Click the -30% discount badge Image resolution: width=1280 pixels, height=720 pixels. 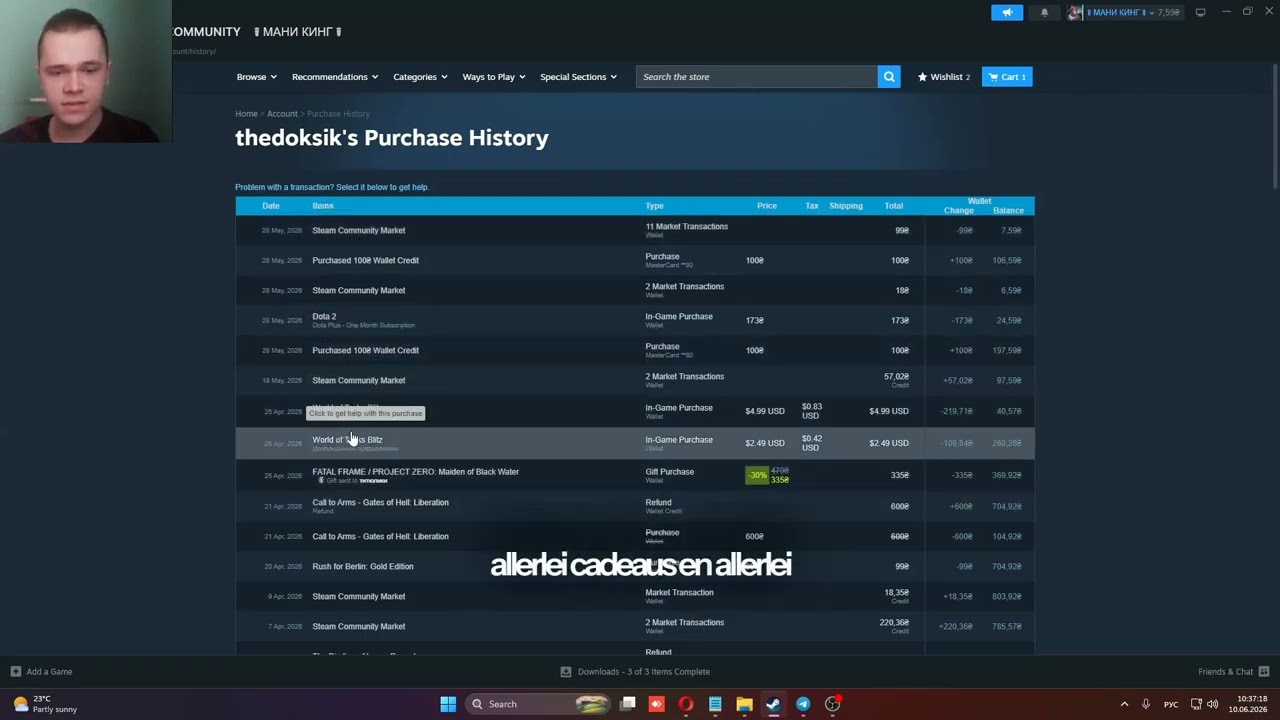757,475
